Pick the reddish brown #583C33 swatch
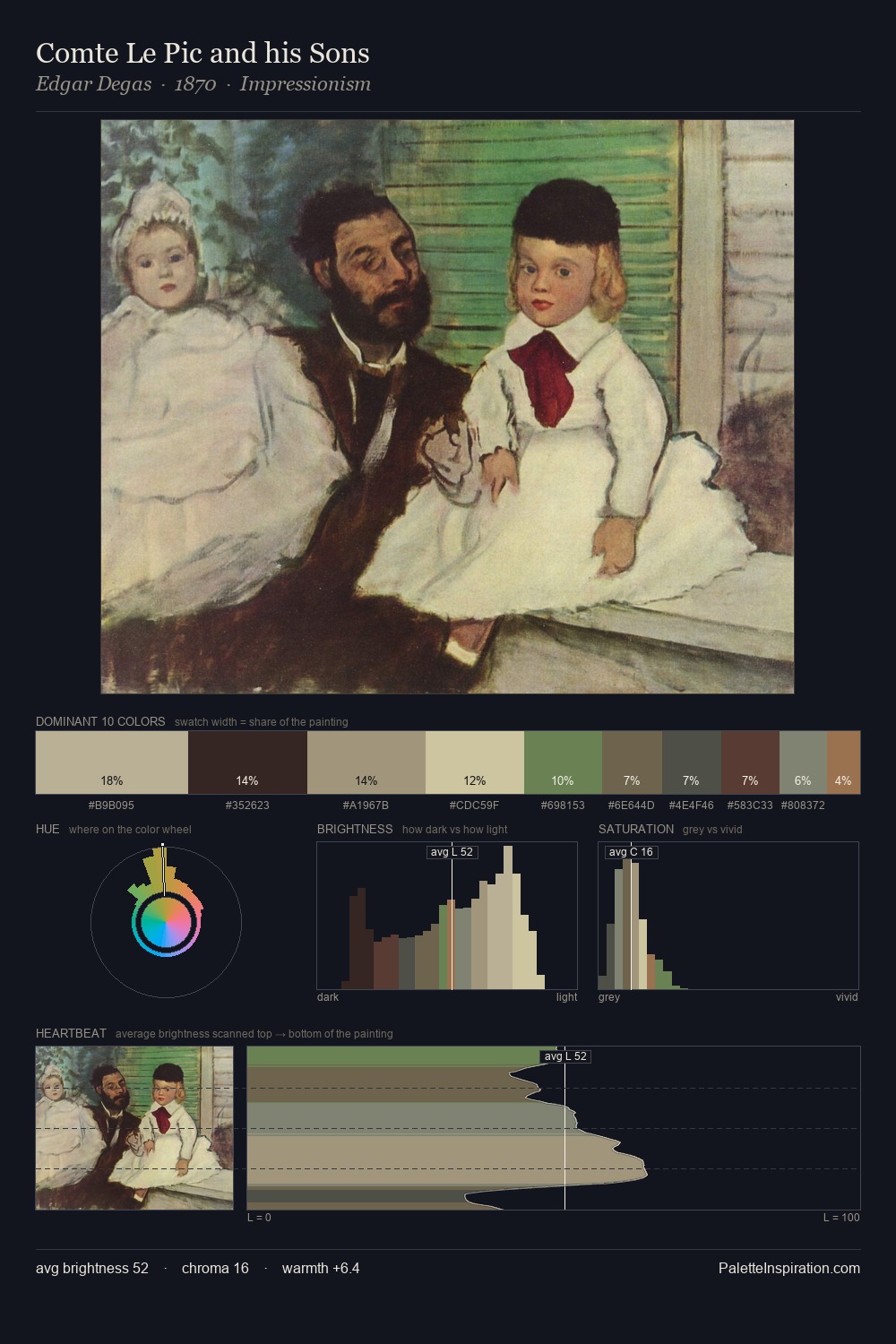This screenshot has height=1344, width=896. (x=750, y=762)
